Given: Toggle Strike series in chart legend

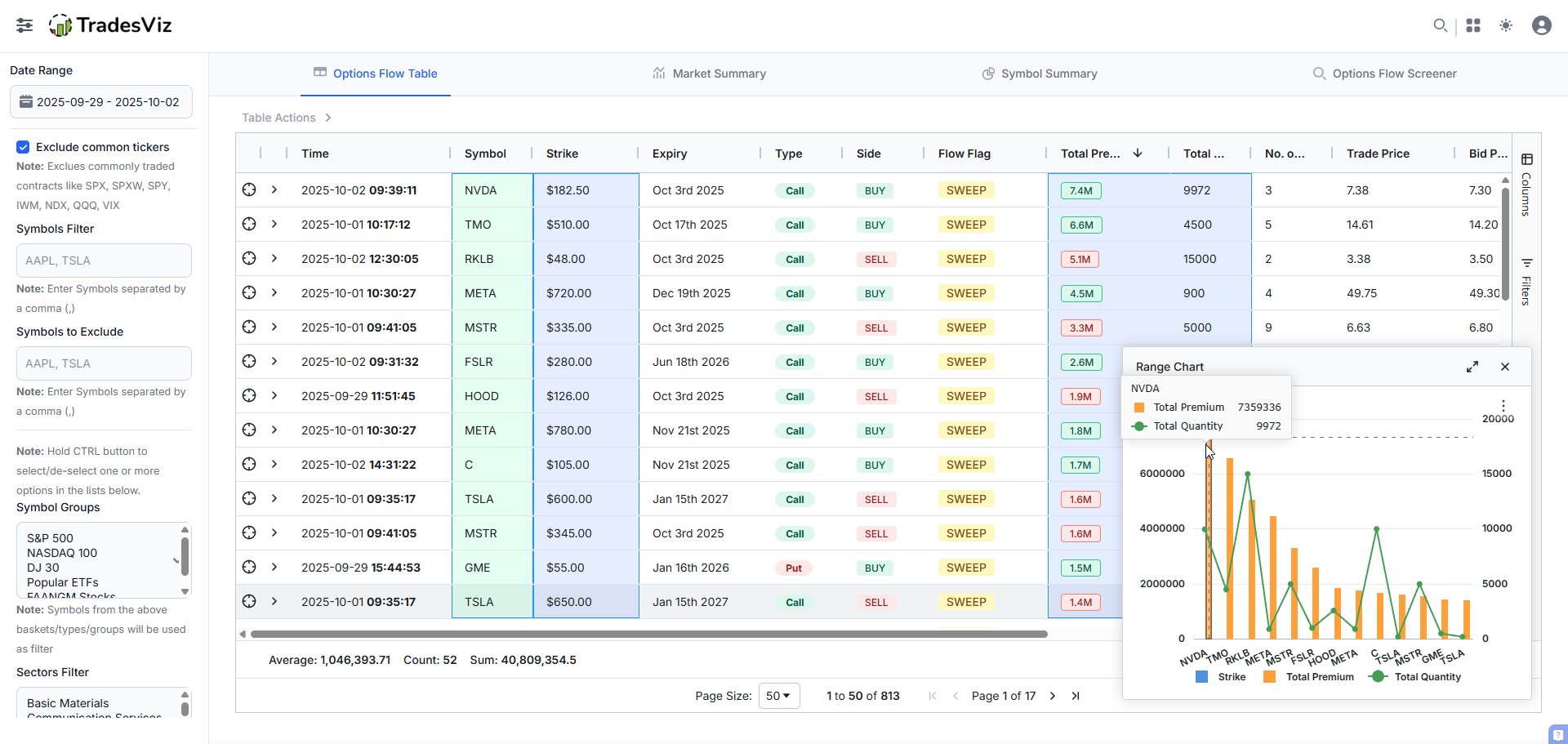Looking at the screenshot, I should tap(1220, 677).
